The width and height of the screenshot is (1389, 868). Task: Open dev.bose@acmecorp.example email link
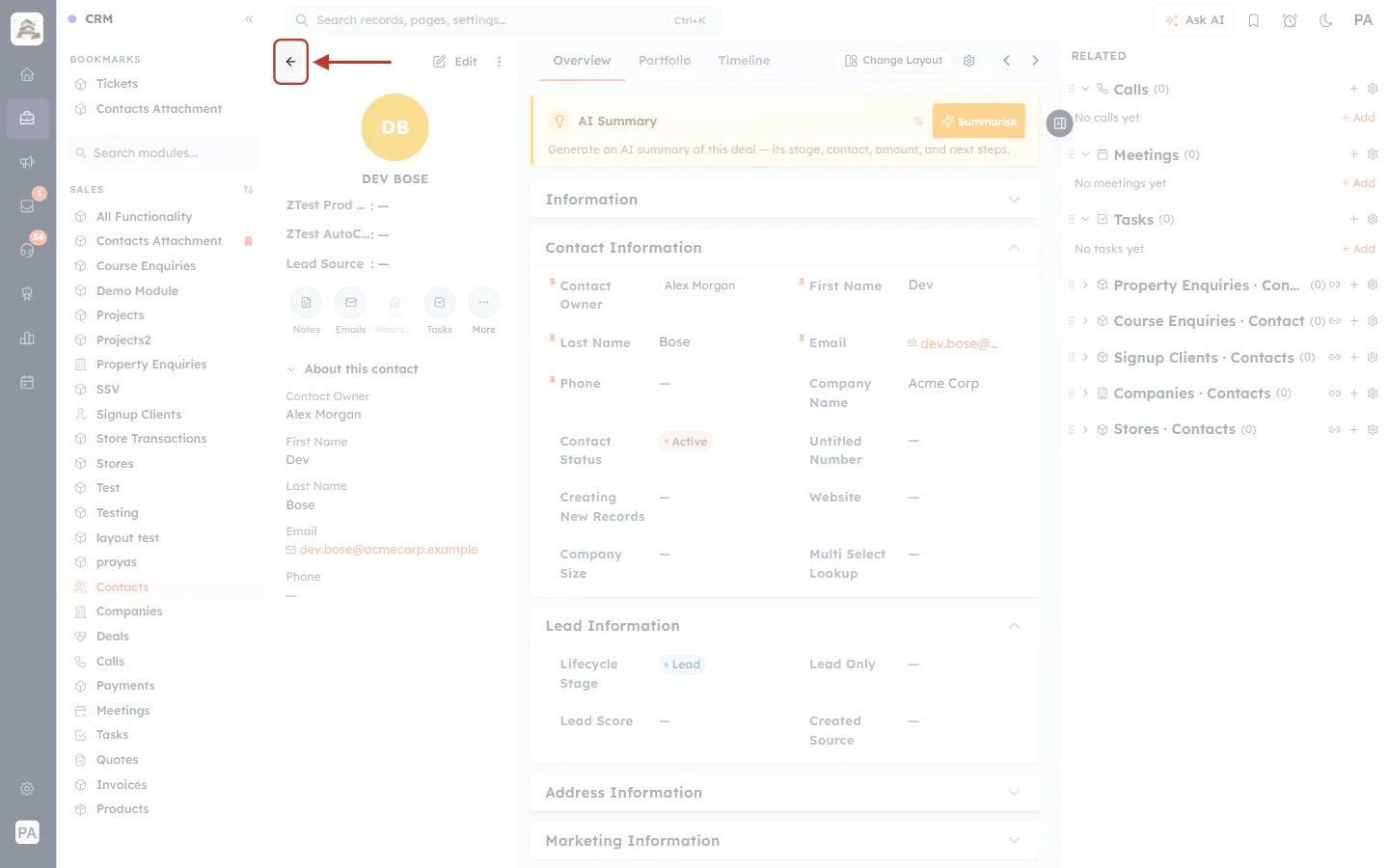coord(388,550)
